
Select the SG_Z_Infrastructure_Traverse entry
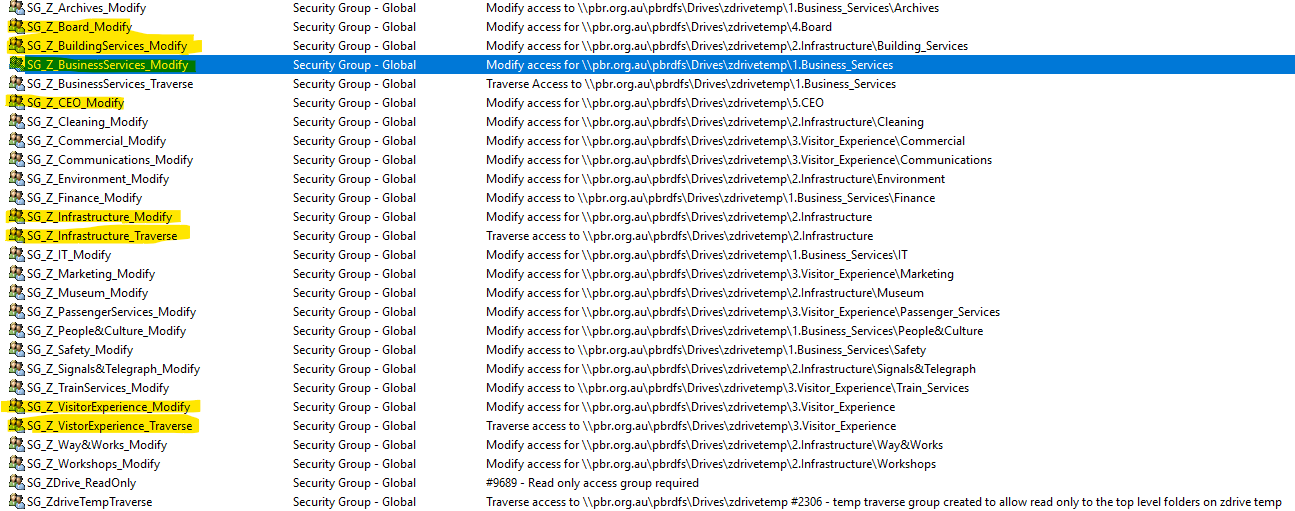(102, 236)
